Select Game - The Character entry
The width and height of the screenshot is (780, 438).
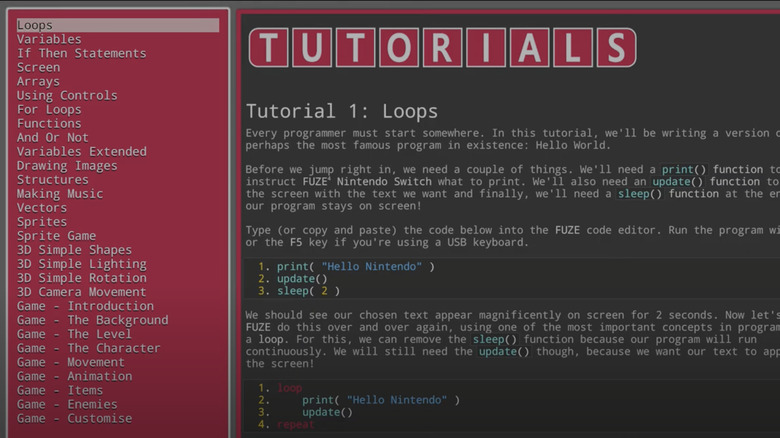coord(88,348)
